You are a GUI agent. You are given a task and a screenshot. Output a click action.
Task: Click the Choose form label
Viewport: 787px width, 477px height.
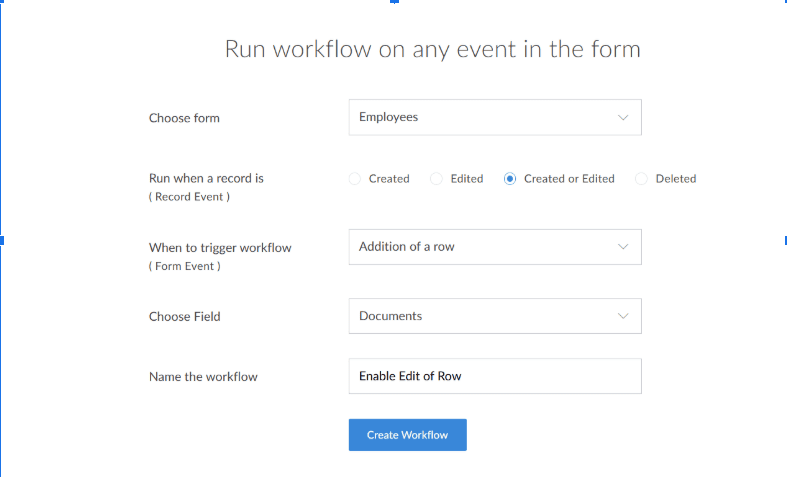click(184, 118)
